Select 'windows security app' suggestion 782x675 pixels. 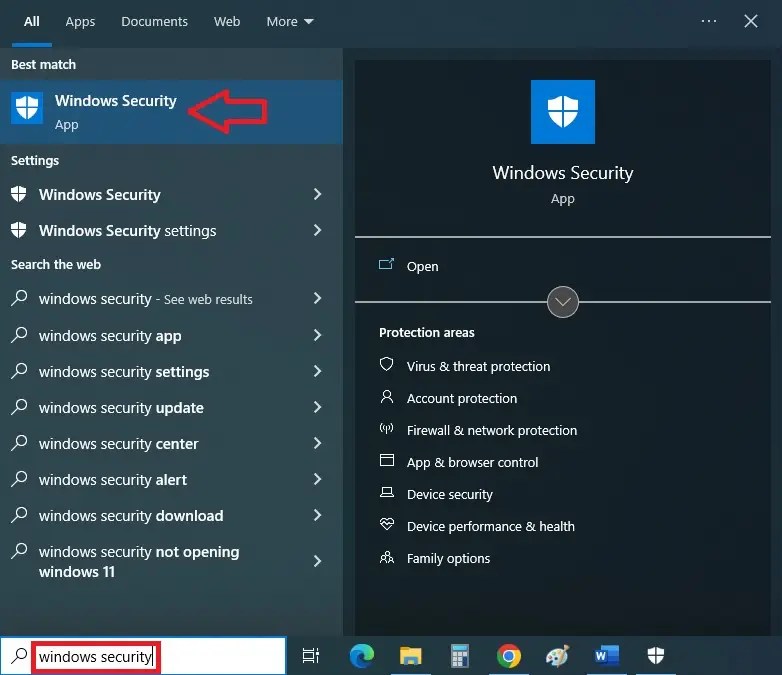(171, 335)
